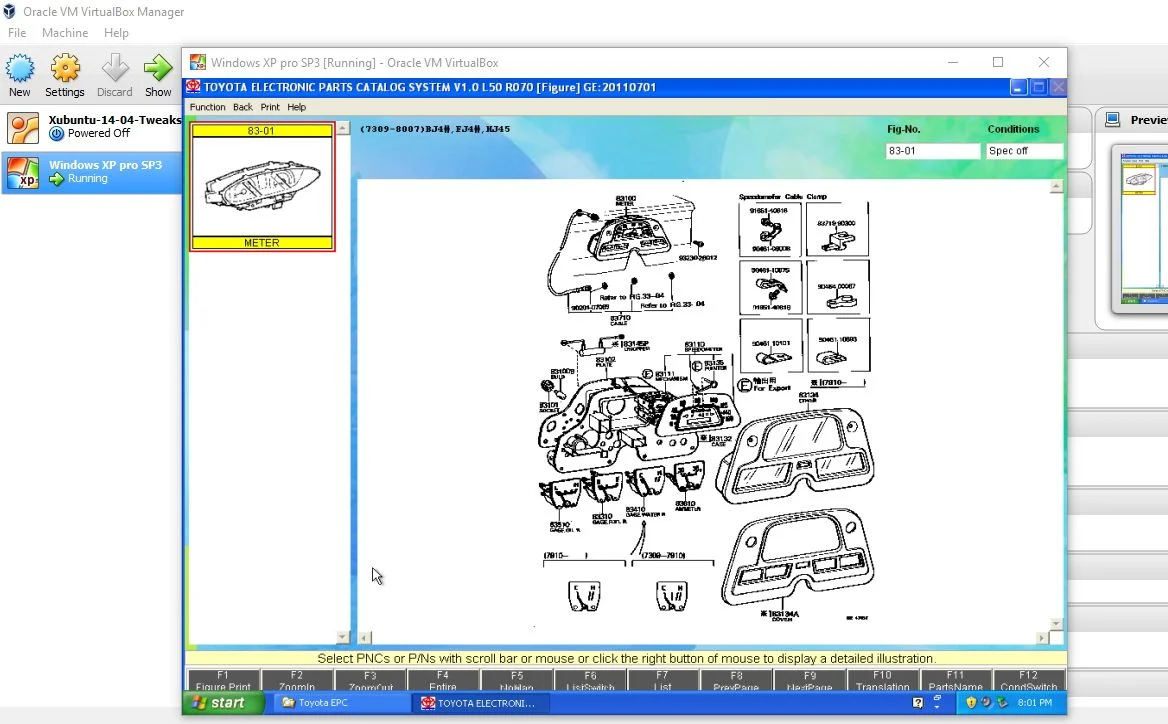The width and height of the screenshot is (1168, 724).
Task: Click the Preview panel monitor icon
Action: tap(1113, 119)
